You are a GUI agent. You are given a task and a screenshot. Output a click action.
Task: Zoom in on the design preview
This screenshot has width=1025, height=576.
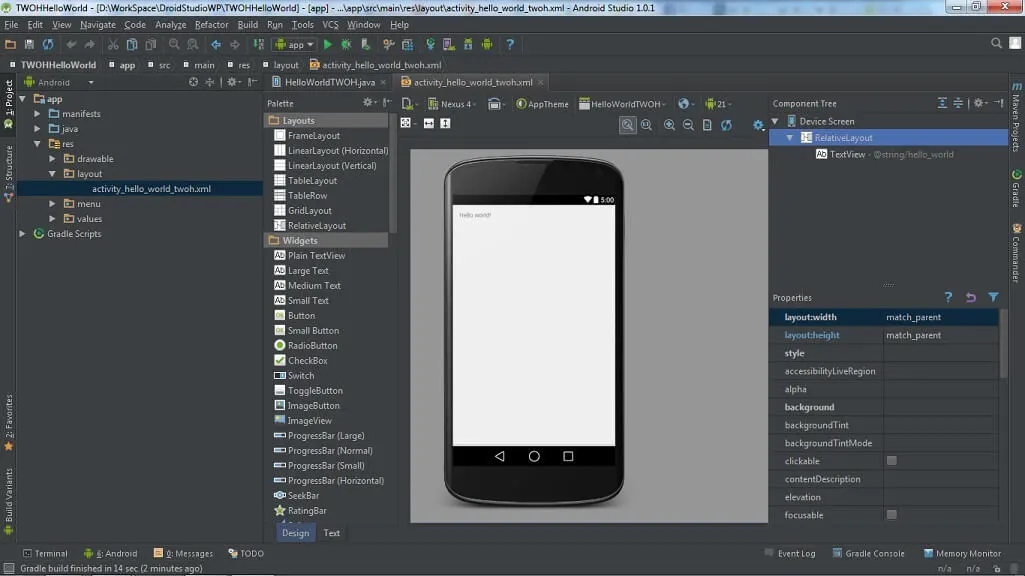[668, 125]
